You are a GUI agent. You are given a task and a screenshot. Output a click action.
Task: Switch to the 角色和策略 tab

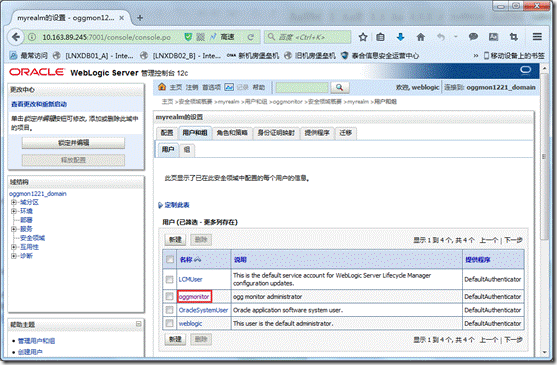(x=232, y=133)
